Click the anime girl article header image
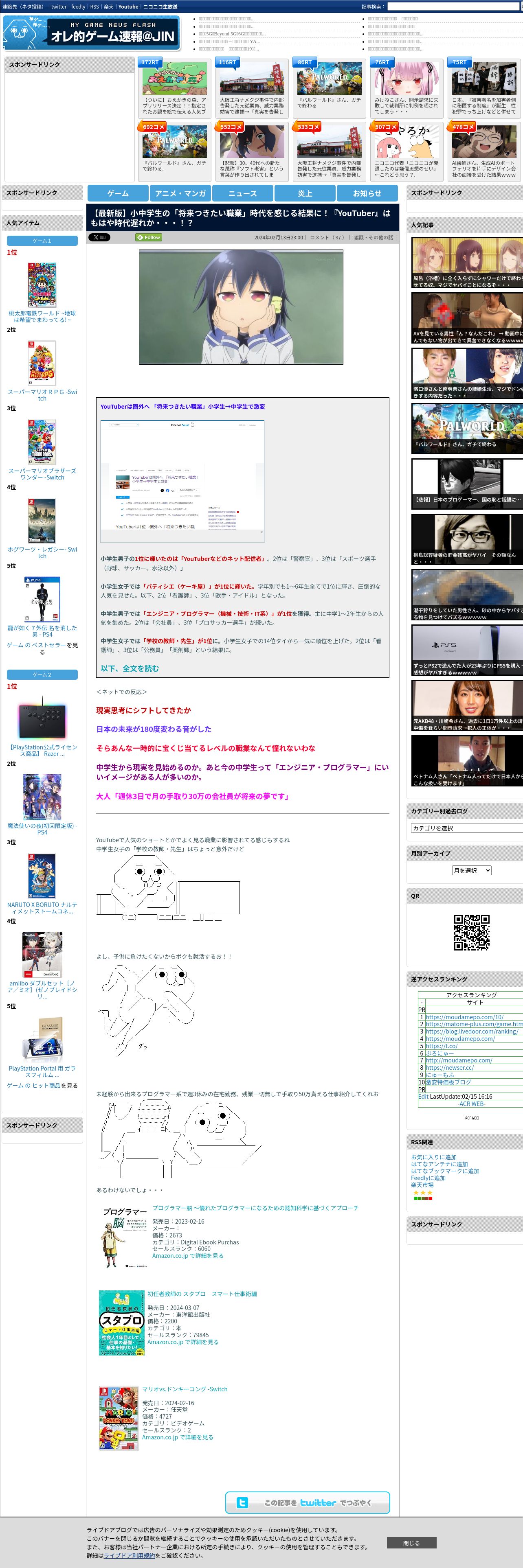Viewport: 523px width, 1568px height. [240, 307]
